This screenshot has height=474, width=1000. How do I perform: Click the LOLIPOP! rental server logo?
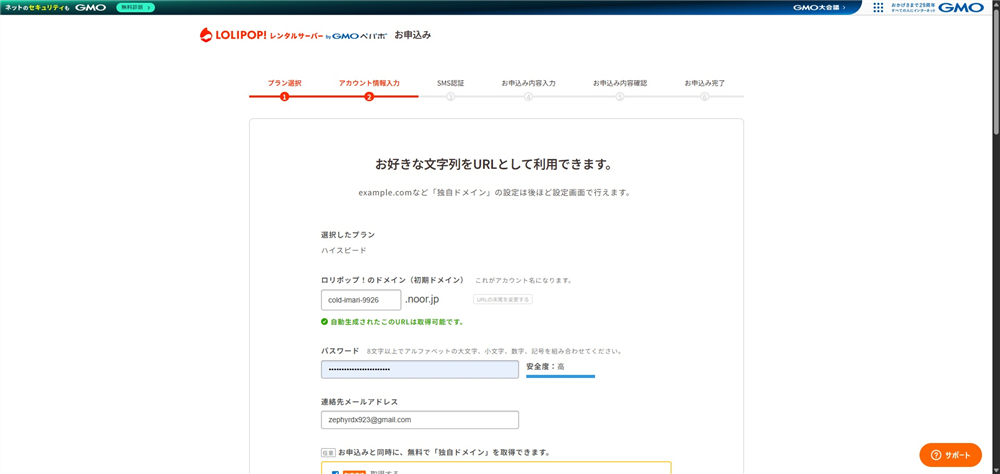coord(293,35)
